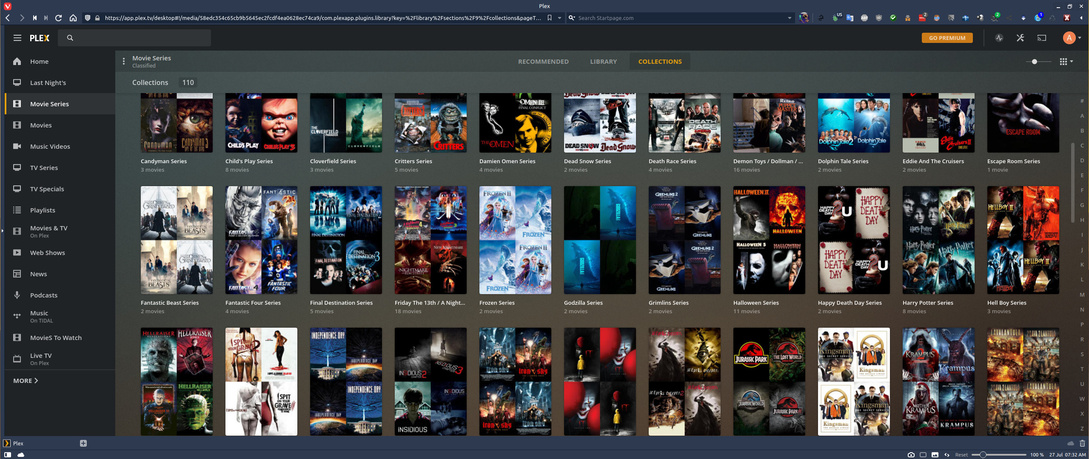Click the Cast to device icon
Image resolution: width=1089 pixels, height=459 pixels.
pyautogui.click(x=1041, y=38)
